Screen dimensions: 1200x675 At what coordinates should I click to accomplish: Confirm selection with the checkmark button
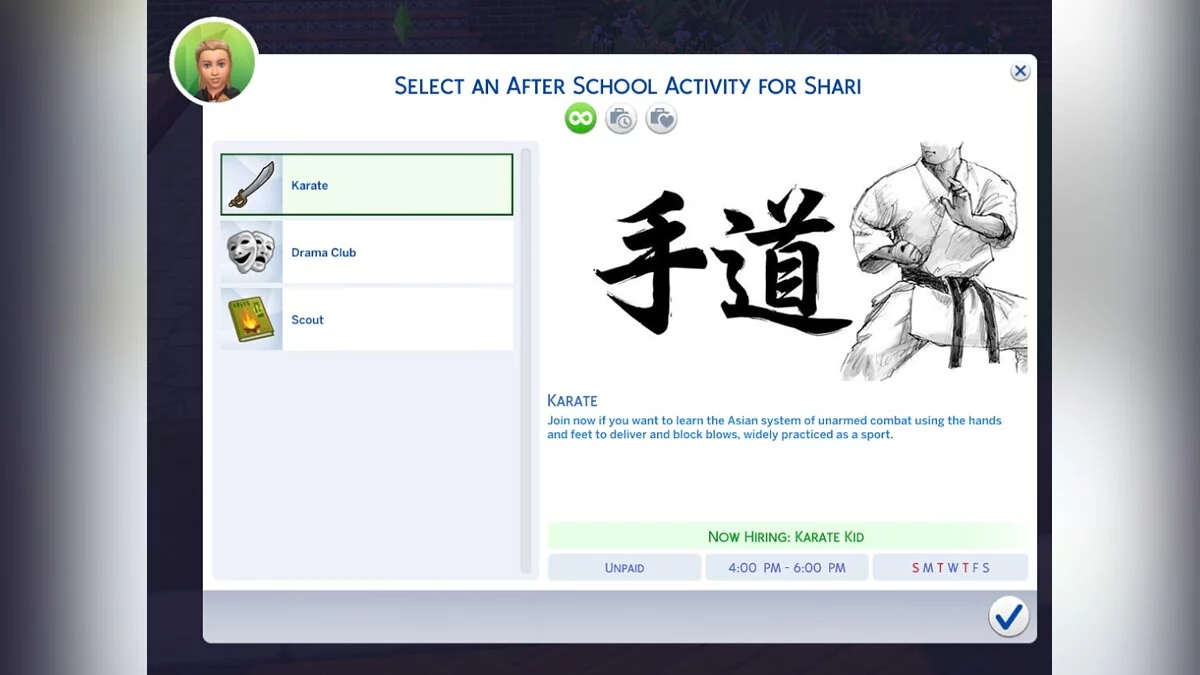[x=1009, y=616]
